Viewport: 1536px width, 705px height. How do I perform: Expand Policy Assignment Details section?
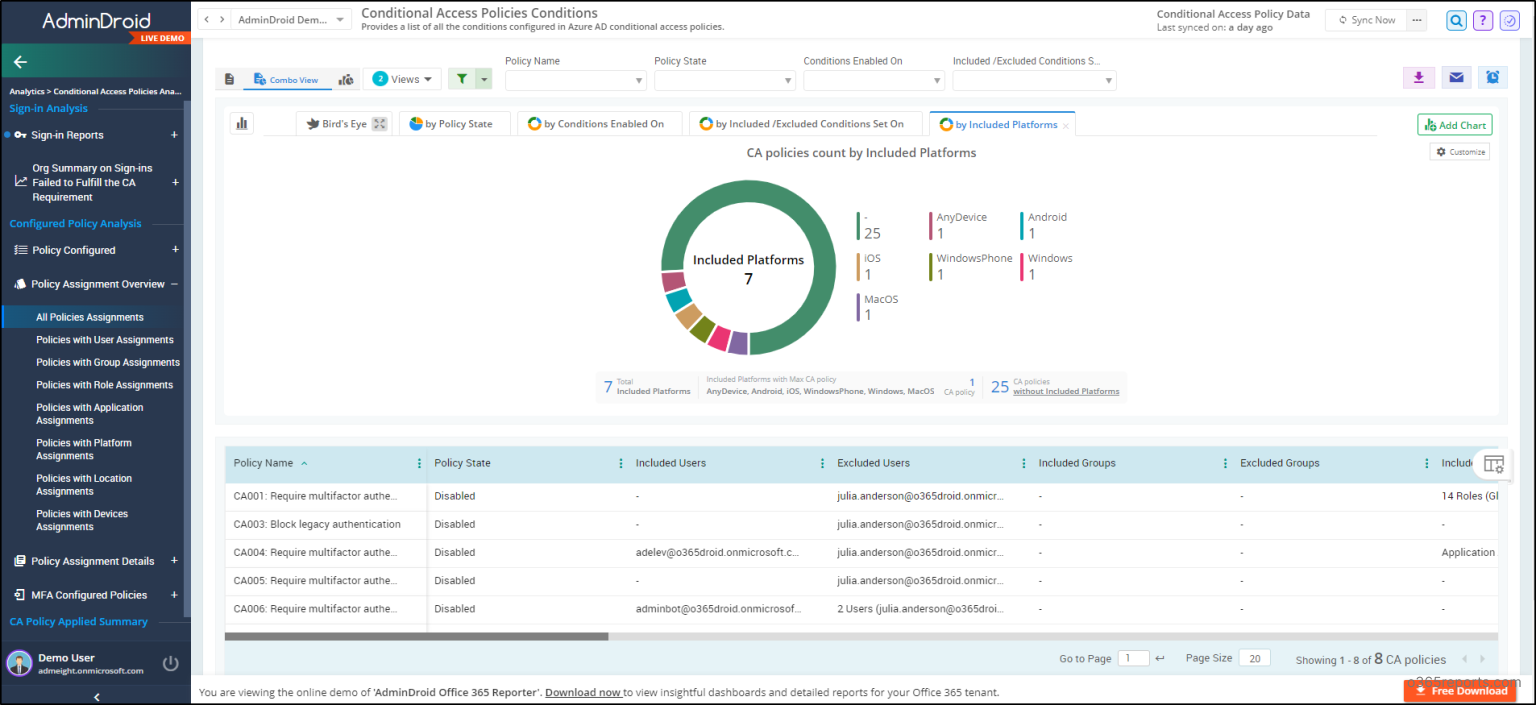coord(175,561)
